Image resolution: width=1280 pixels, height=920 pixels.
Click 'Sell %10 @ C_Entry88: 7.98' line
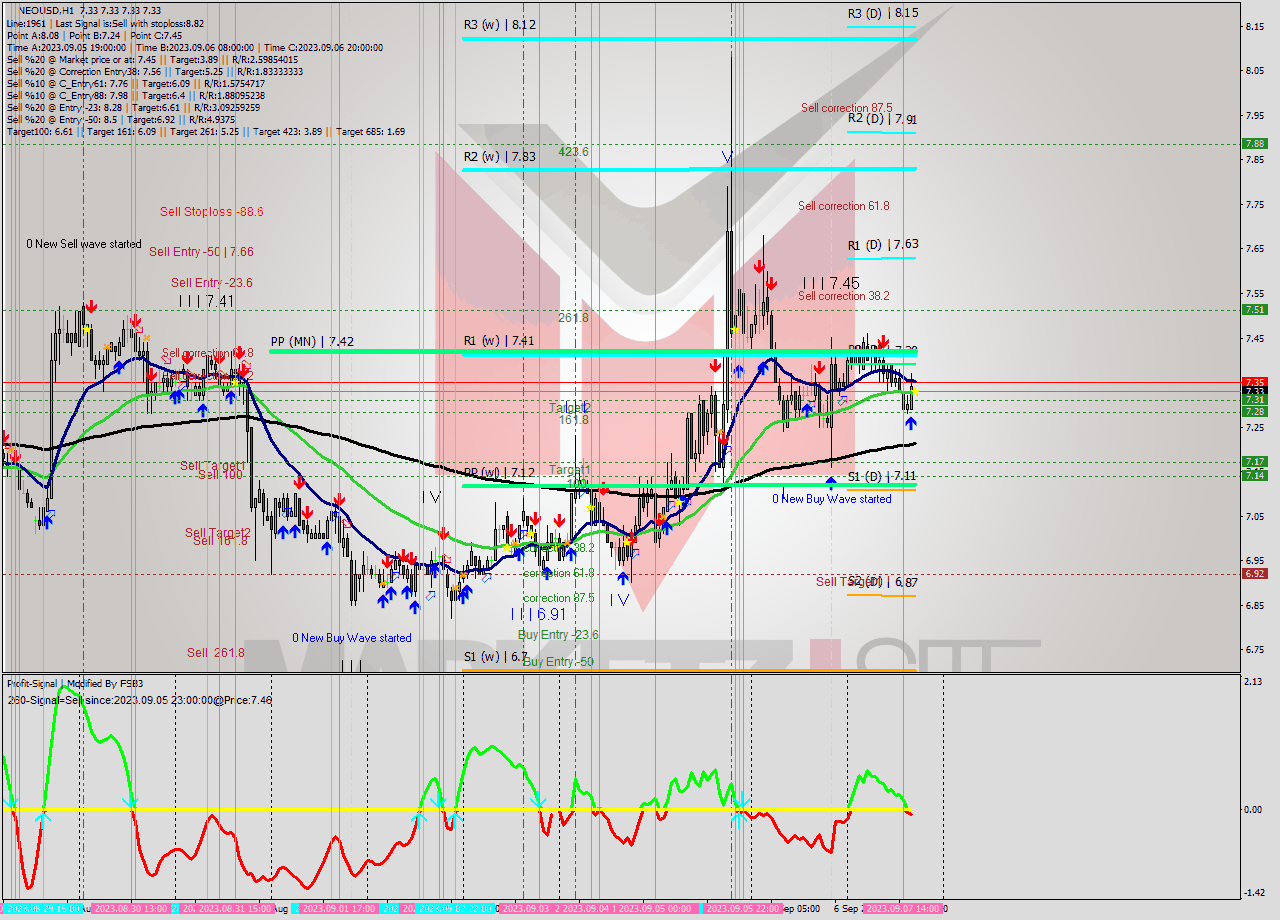pos(137,95)
